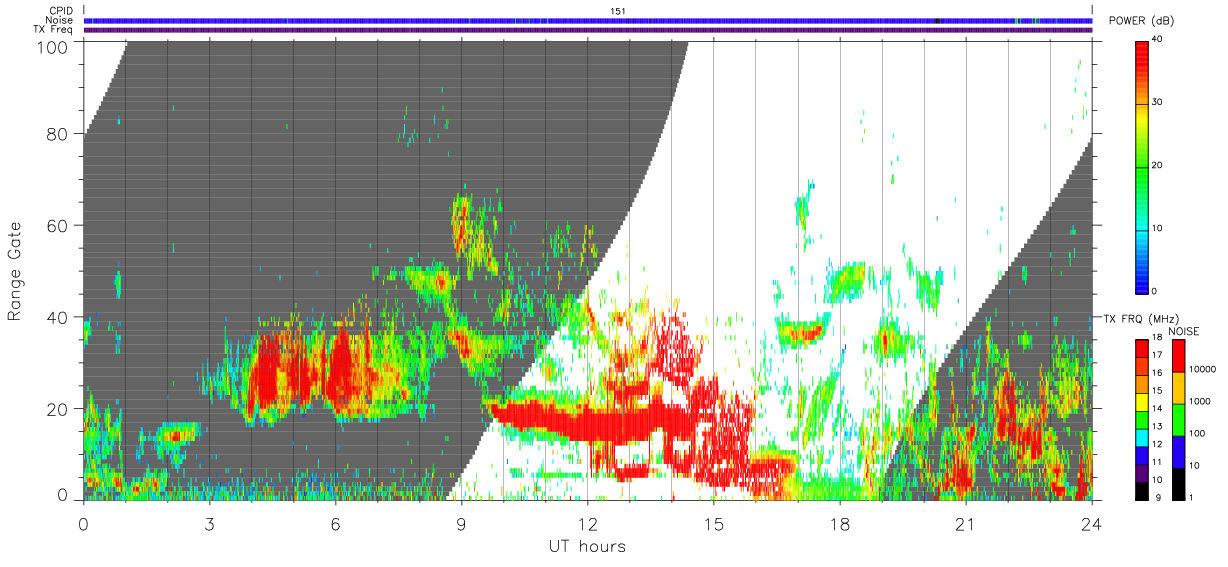Click the TX Freq row label
1228x567 pixels.
click(x=54, y=29)
